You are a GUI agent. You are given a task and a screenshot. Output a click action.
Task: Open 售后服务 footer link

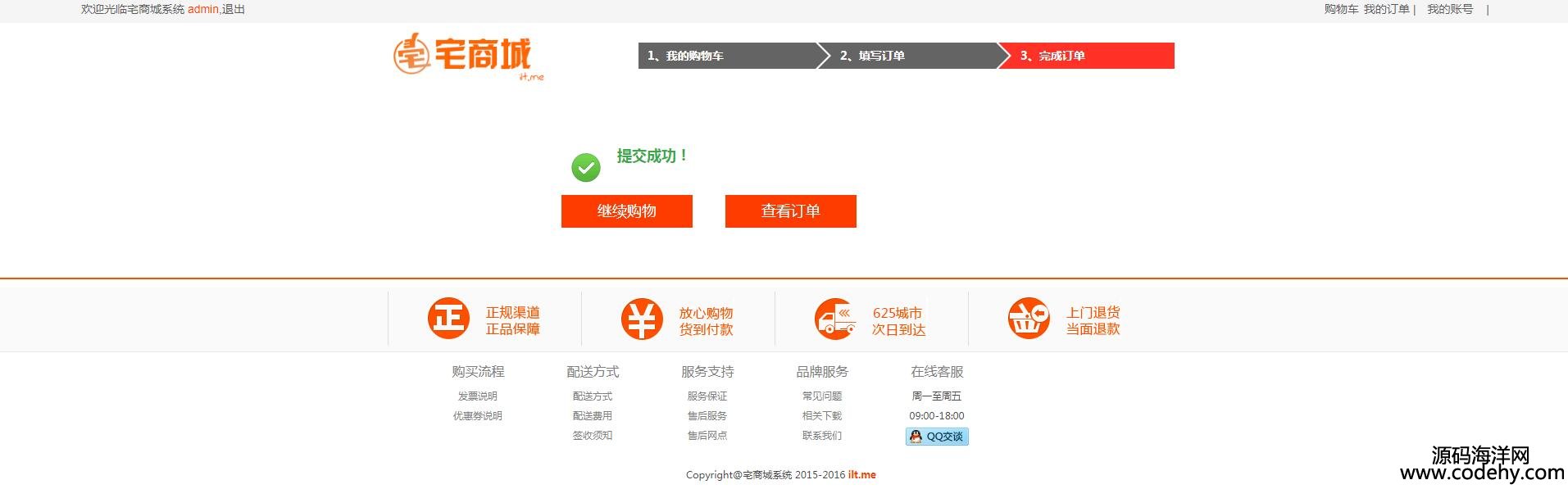point(707,416)
